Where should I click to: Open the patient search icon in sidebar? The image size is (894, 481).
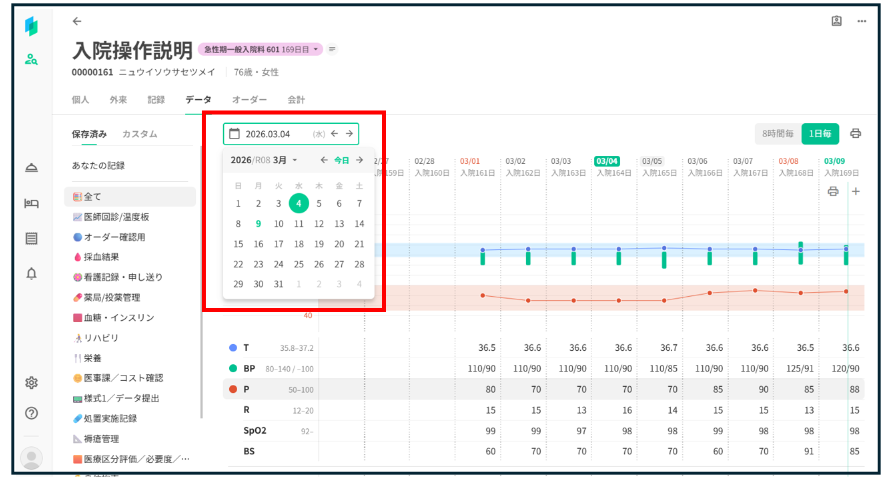pos(32,60)
